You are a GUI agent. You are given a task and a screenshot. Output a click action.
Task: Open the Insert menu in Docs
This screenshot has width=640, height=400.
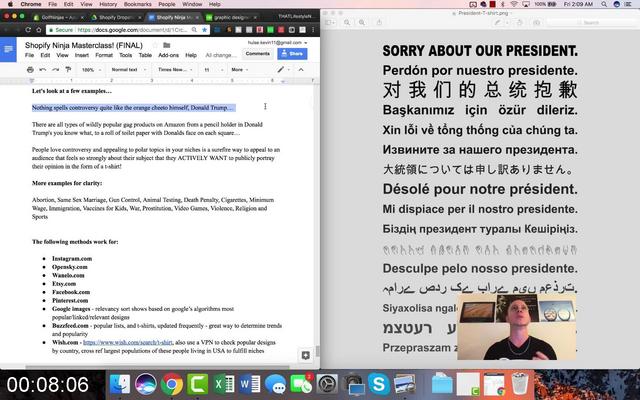pos(82,55)
